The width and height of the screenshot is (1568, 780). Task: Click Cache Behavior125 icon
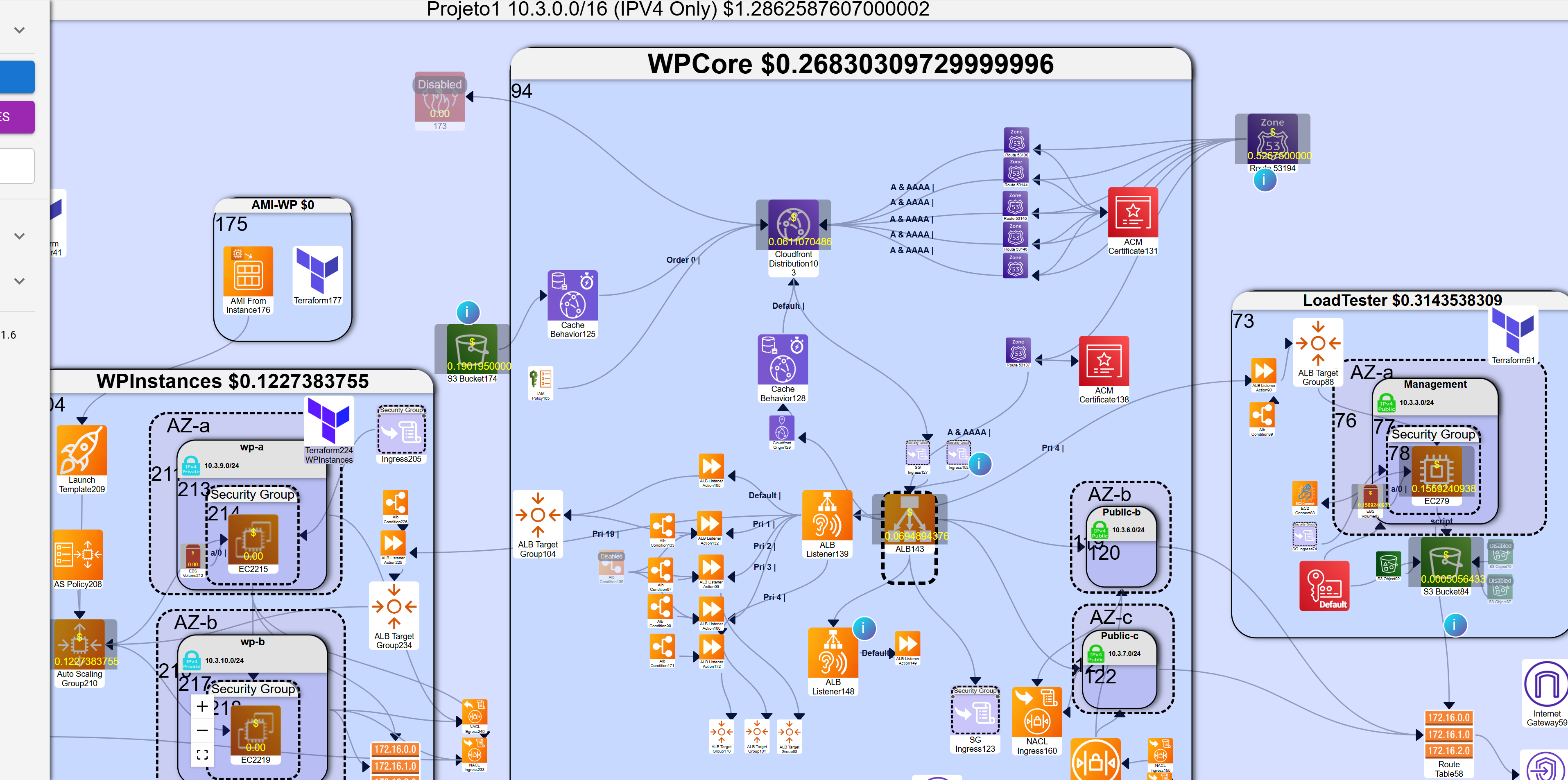572,296
